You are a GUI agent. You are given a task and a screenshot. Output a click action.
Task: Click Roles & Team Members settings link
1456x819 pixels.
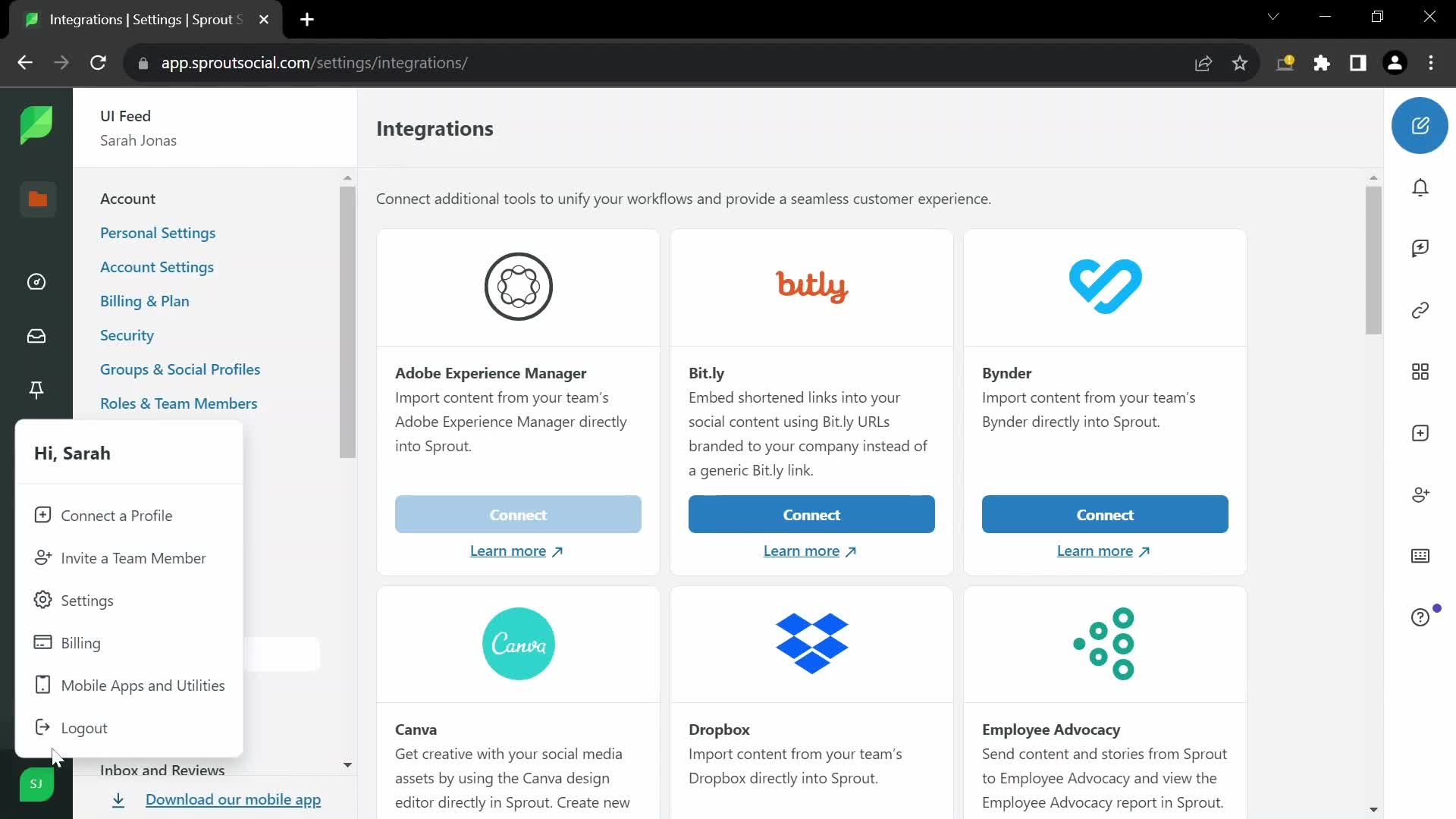tap(179, 403)
